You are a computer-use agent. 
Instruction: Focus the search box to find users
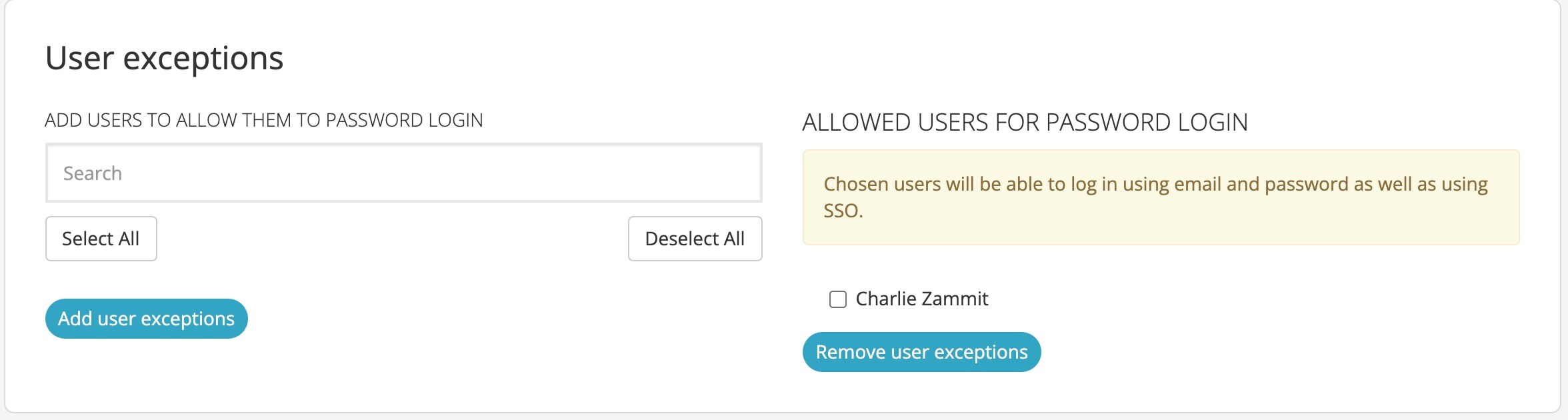coord(403,173)
